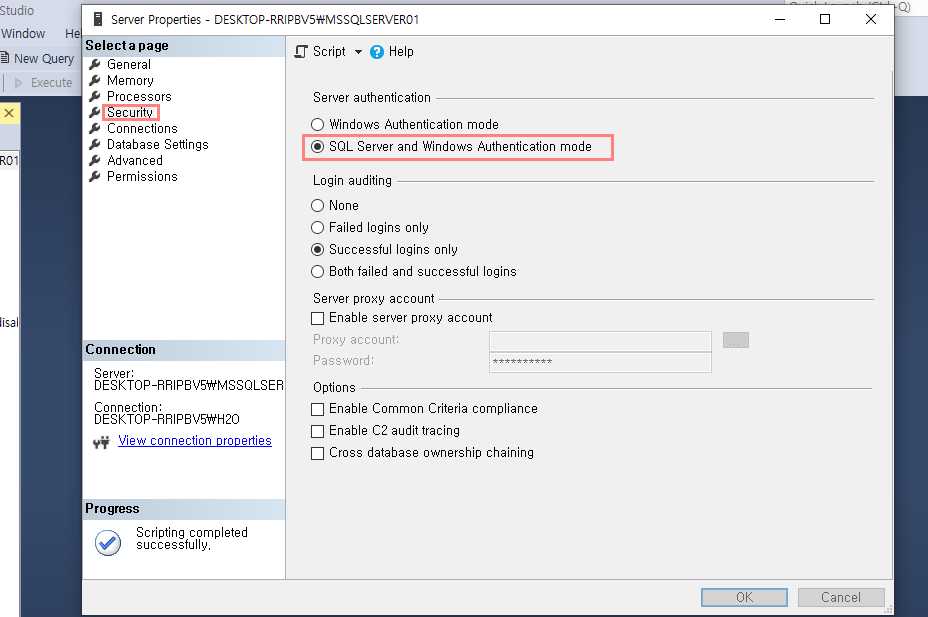This screenshot has width=928, height=617.
Task: Expand the Script dropdown arrow
Action: pyautogui.click(x=358, y=52)
